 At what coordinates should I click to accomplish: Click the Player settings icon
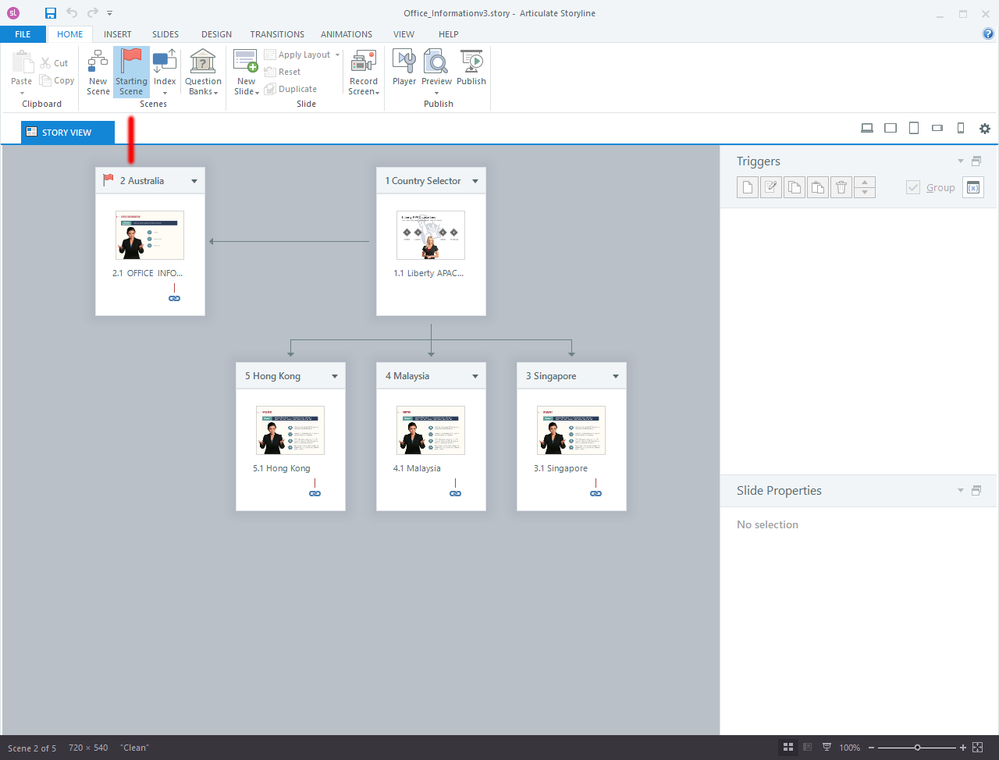(x=404, y=68)
